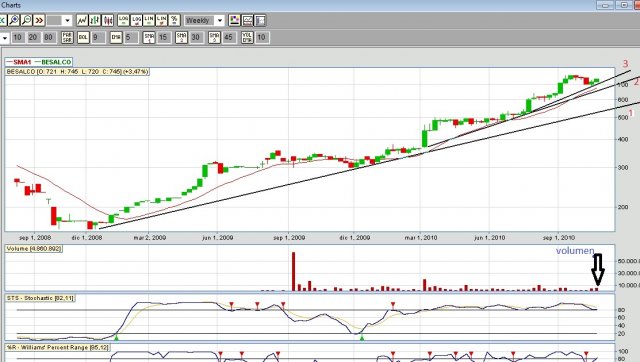Click the 'sep 1, 2008' date label
The width and height of the screenshot is (640, 362).
[x=35, y=238]
